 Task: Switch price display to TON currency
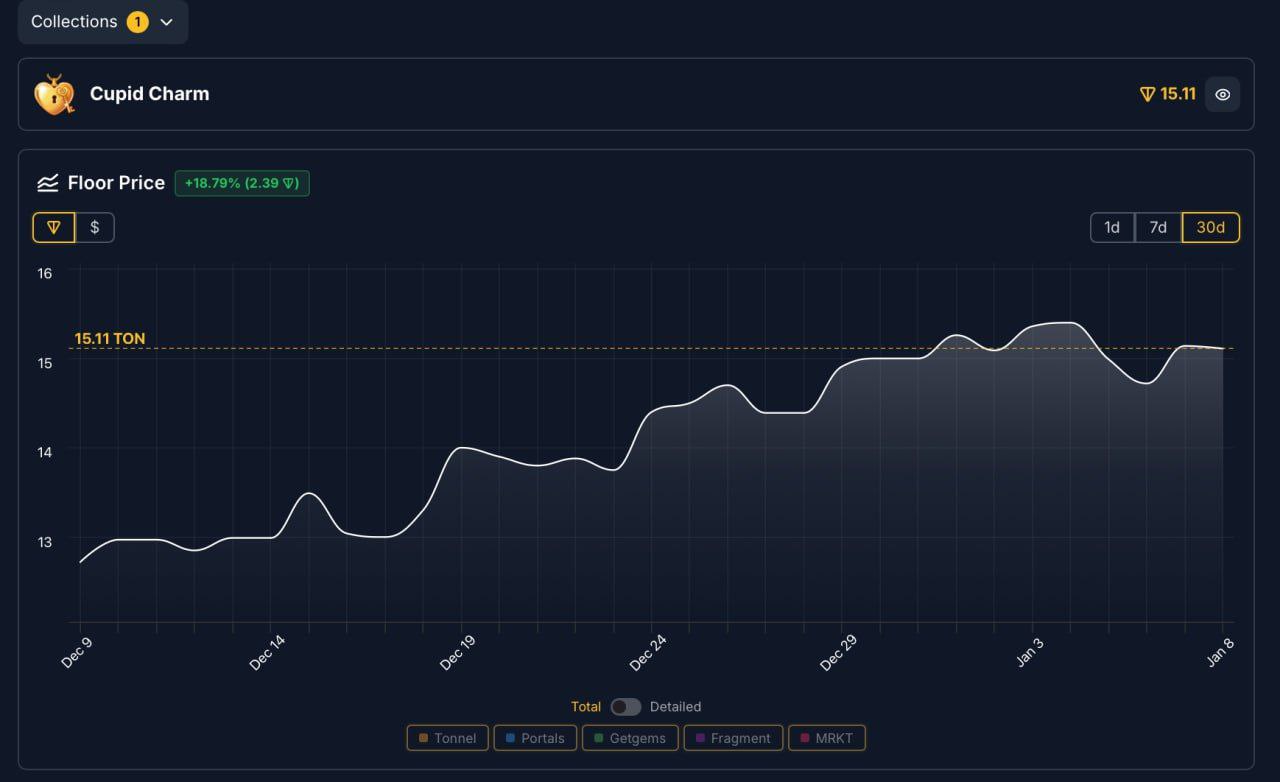[54, 228]
